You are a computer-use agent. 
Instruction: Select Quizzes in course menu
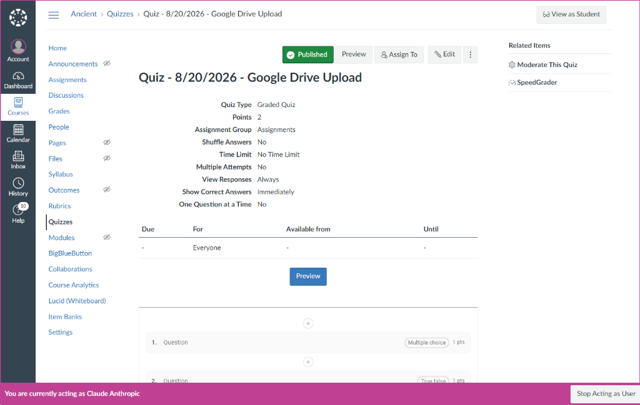60,222
